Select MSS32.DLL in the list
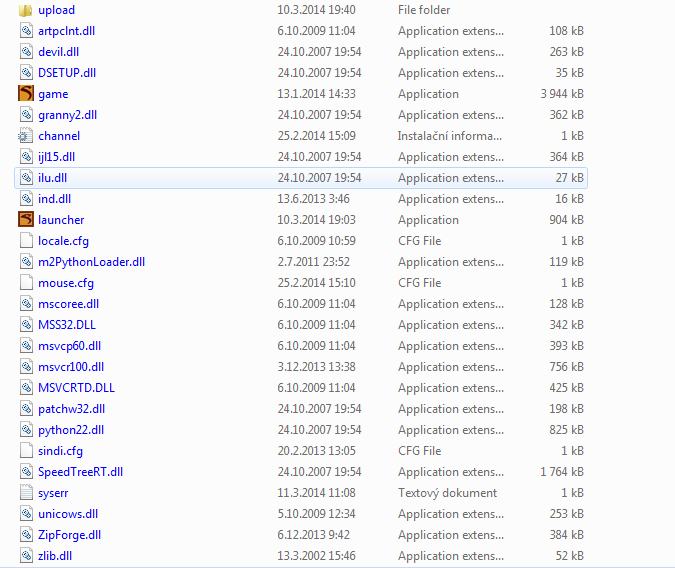675x568 pixels. (67, 325)
